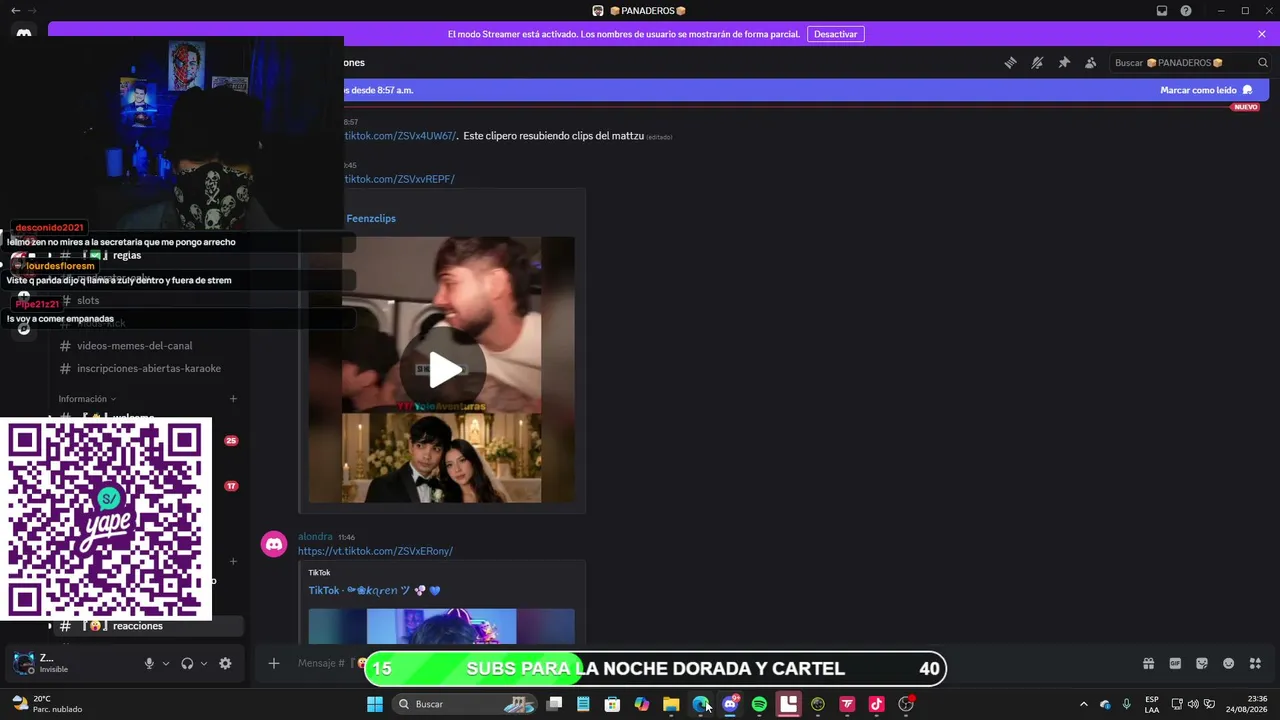Click the user avatar with Invisible status
1280x720 pixels.
[x=23, y=662]
